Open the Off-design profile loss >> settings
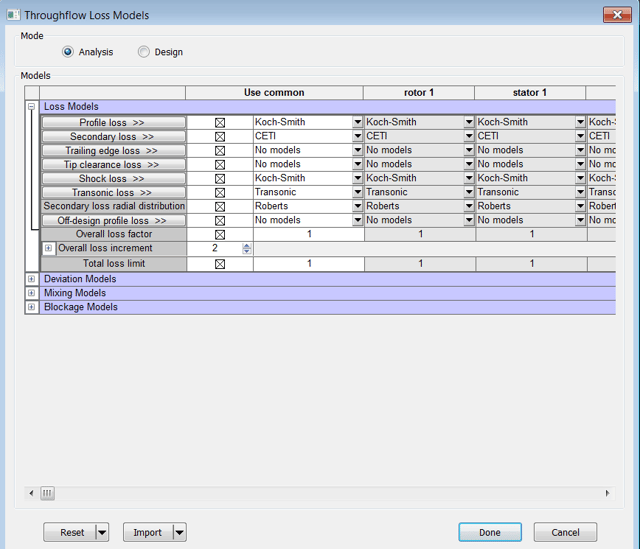 113,220
